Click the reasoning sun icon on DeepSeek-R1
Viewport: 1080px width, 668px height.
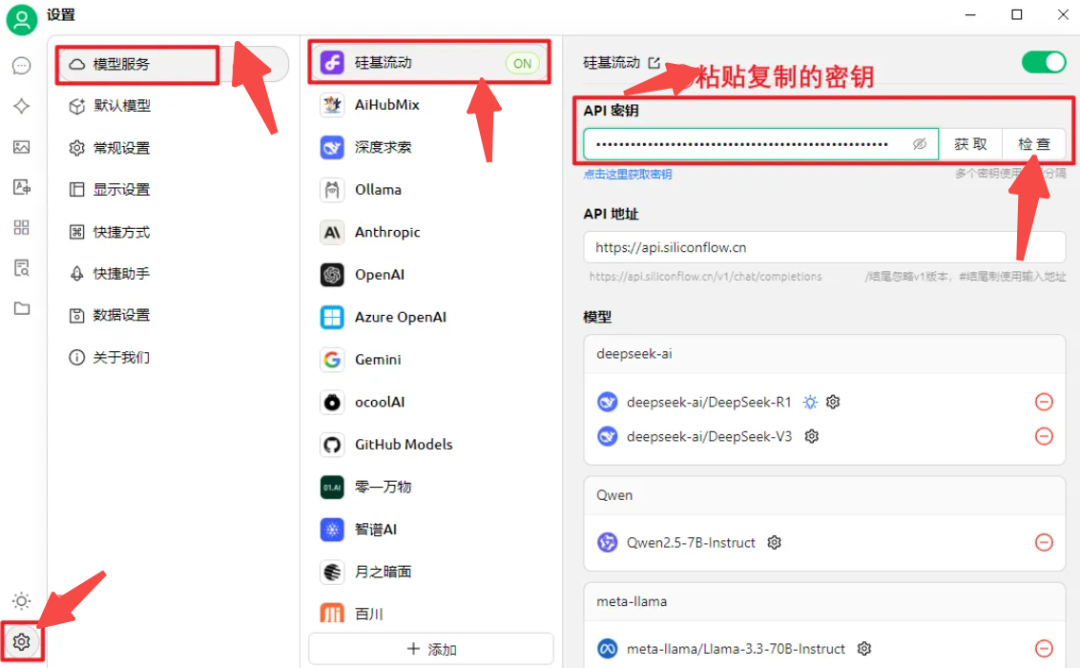tap(810, 401)
